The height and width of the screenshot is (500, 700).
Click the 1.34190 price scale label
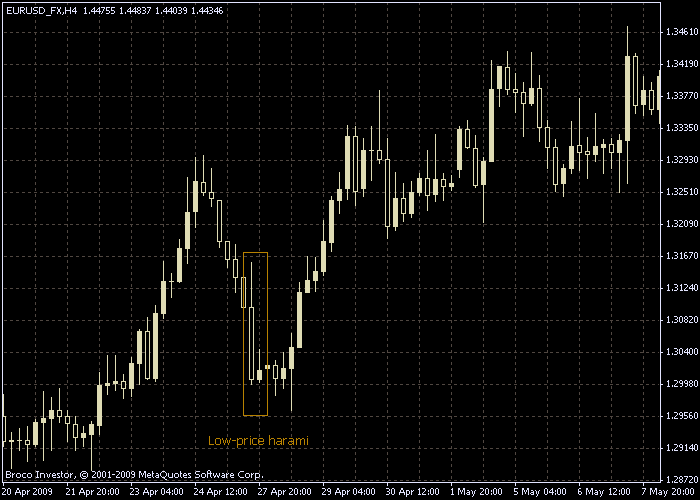(x=681, y=64)
